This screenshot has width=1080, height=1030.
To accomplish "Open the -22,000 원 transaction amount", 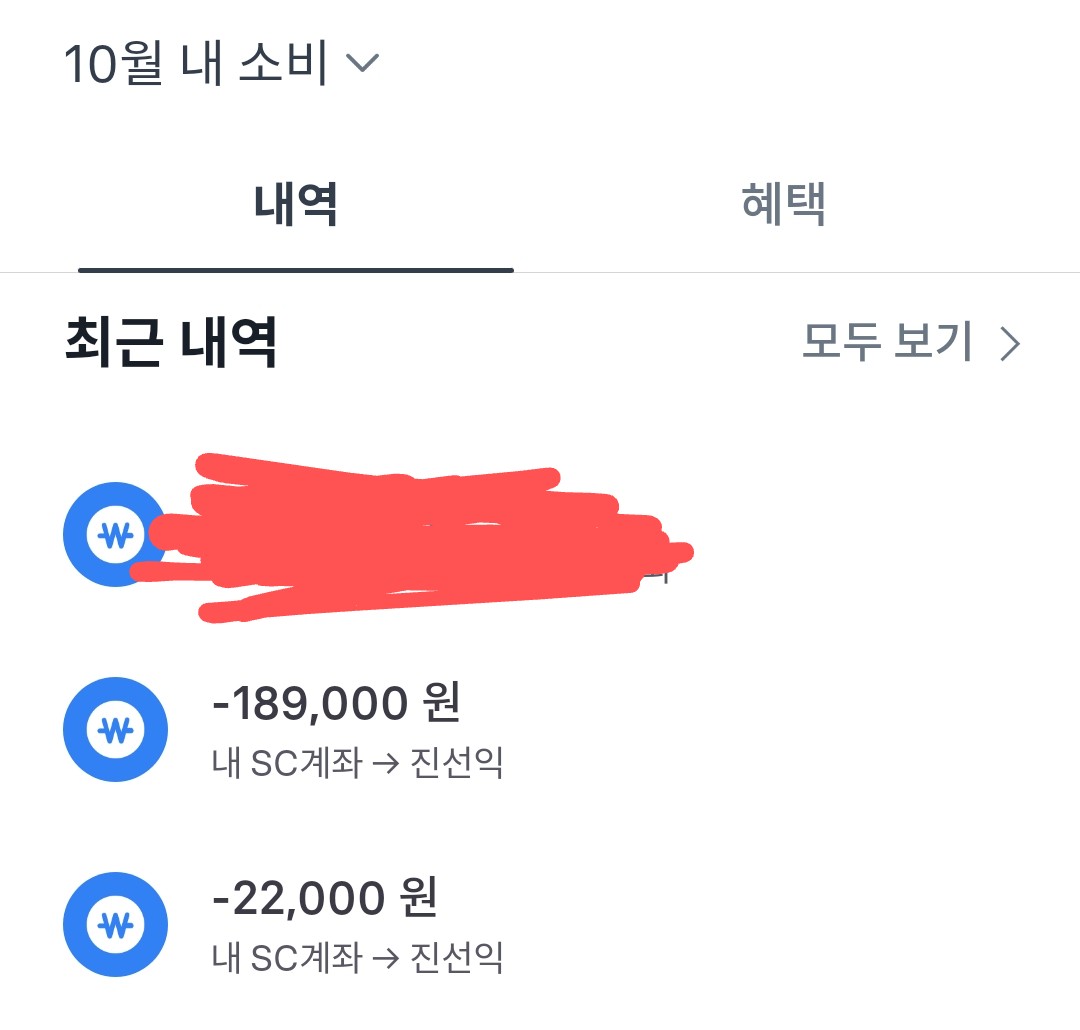I will pyautogui.click(x=324, y=898).
